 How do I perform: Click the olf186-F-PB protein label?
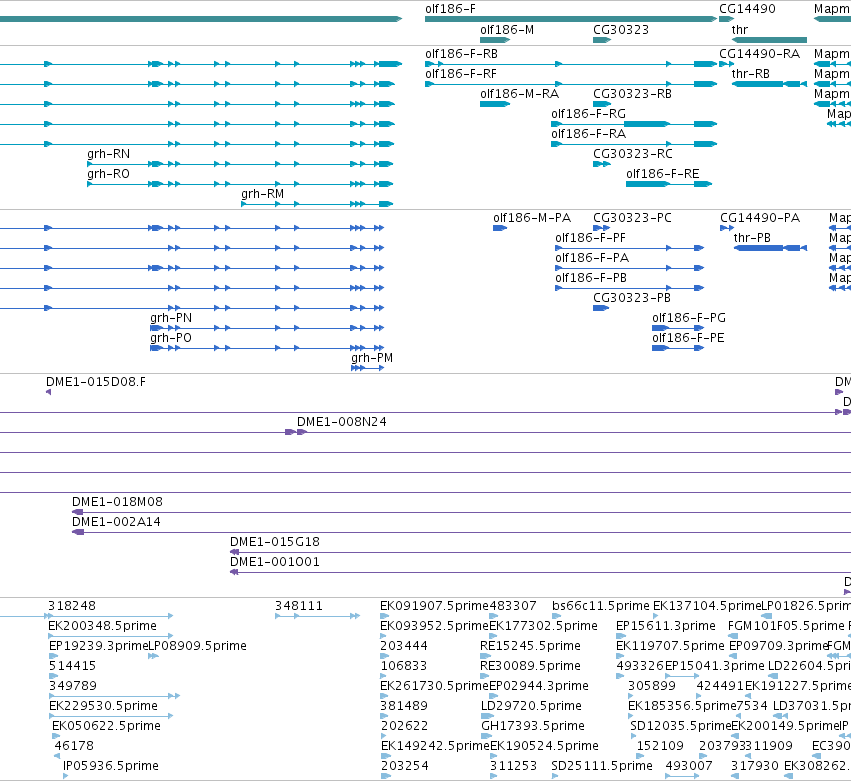point(591,278)
